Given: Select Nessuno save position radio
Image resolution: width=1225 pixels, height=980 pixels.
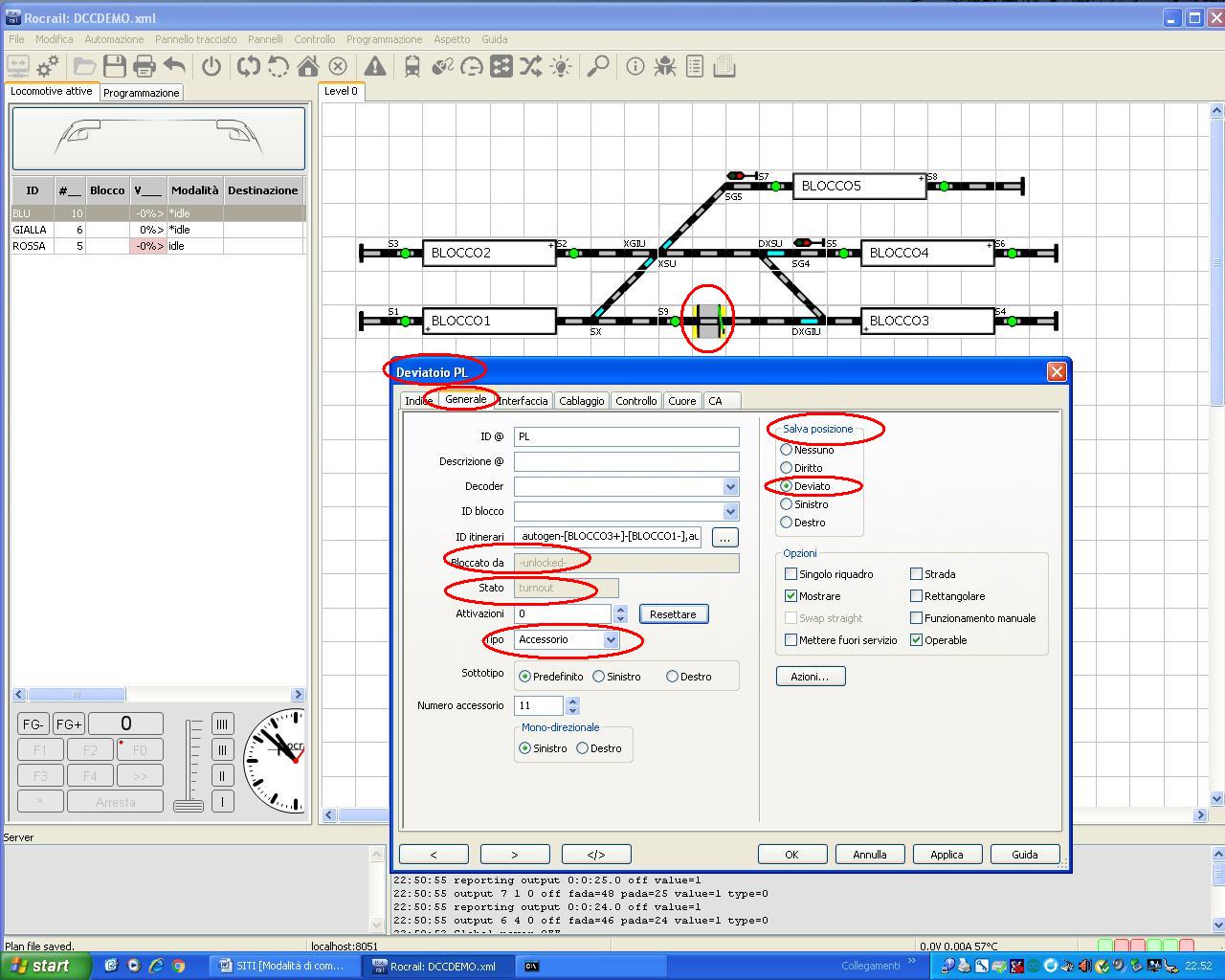Looking at the screenshot, I should tap(787, 450).
